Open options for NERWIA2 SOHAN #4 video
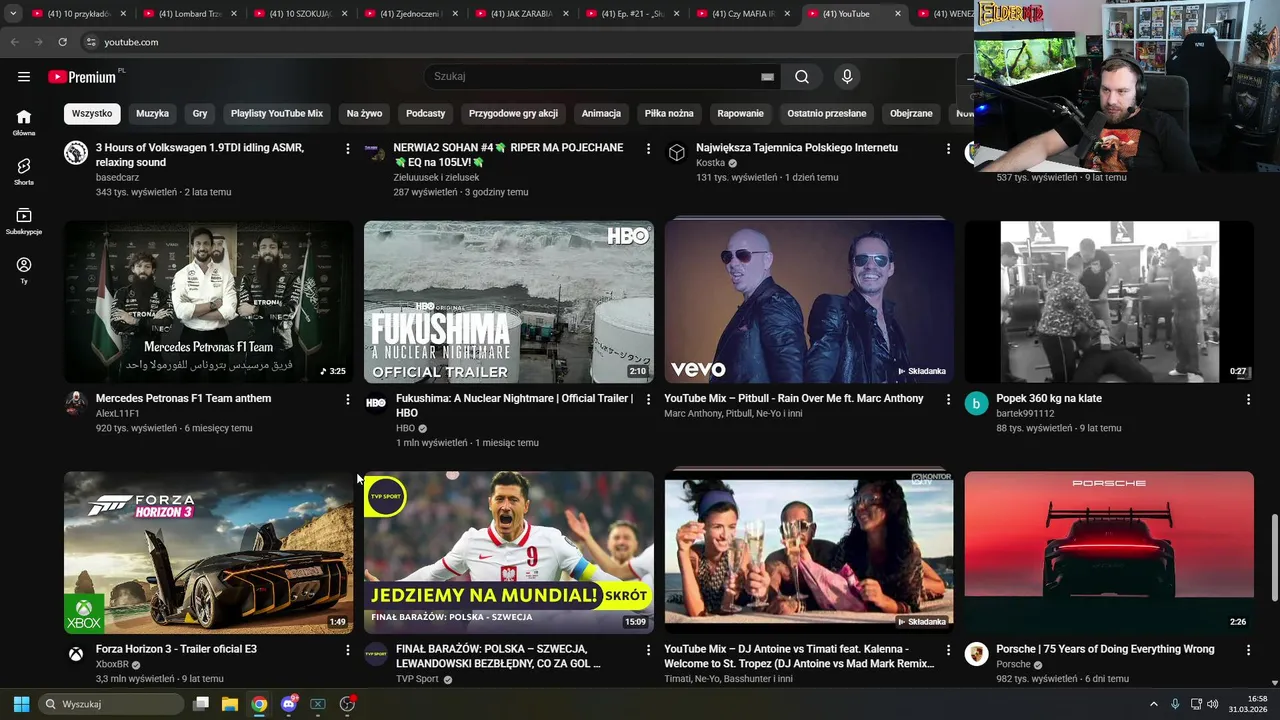This screenshot has width=1280, height=720. (x=647, y=148)
